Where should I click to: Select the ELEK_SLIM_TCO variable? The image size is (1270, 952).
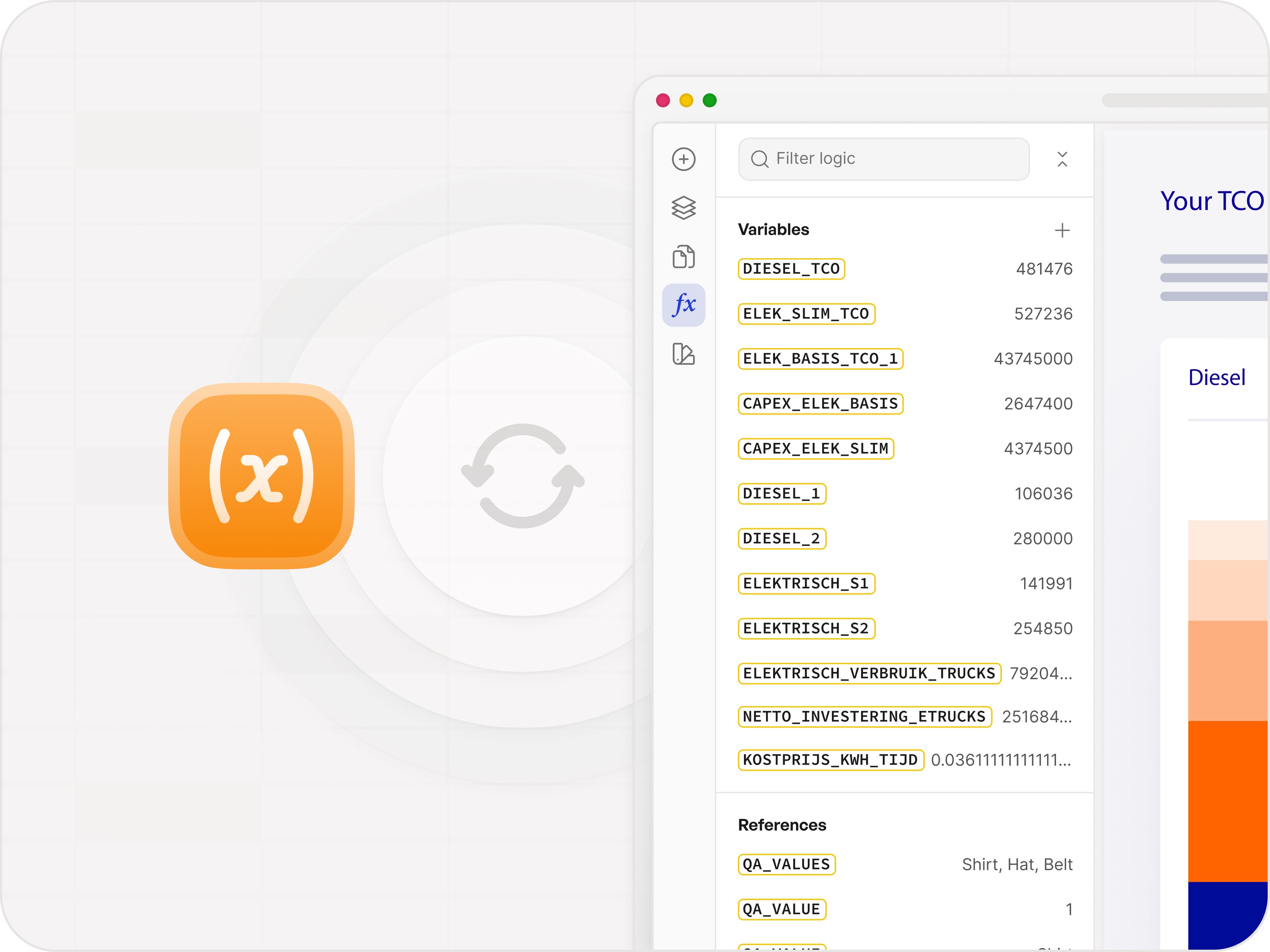click(805, 314)
